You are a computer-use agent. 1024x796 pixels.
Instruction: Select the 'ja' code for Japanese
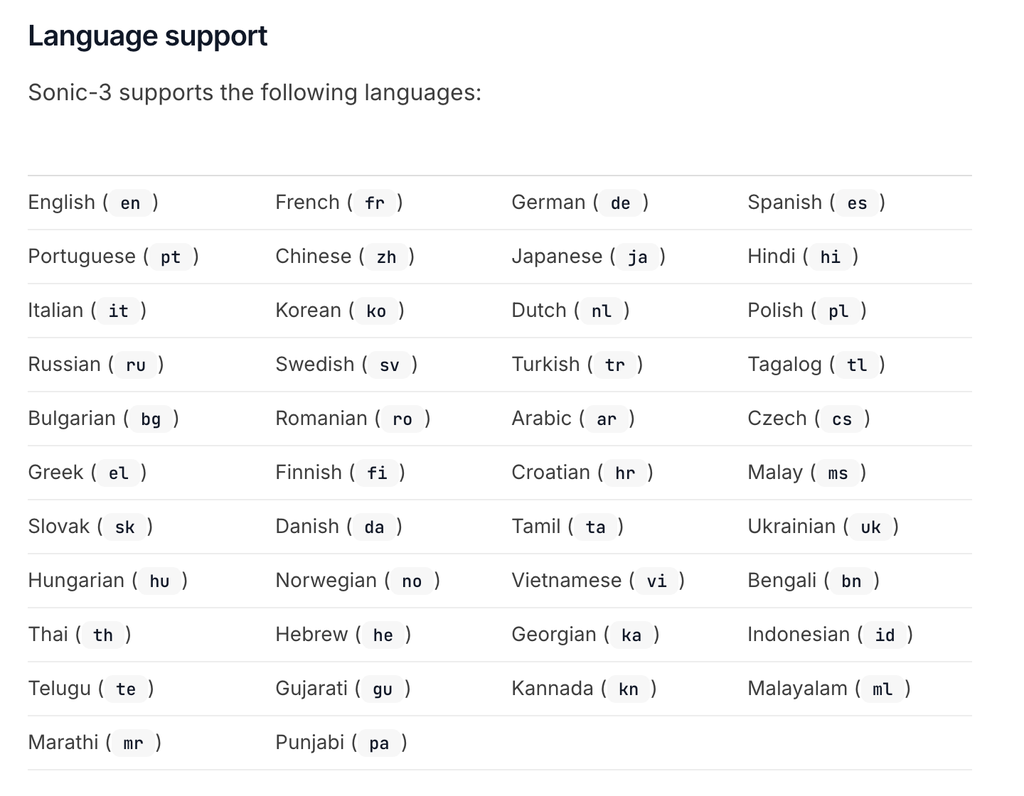click(638, 257)
